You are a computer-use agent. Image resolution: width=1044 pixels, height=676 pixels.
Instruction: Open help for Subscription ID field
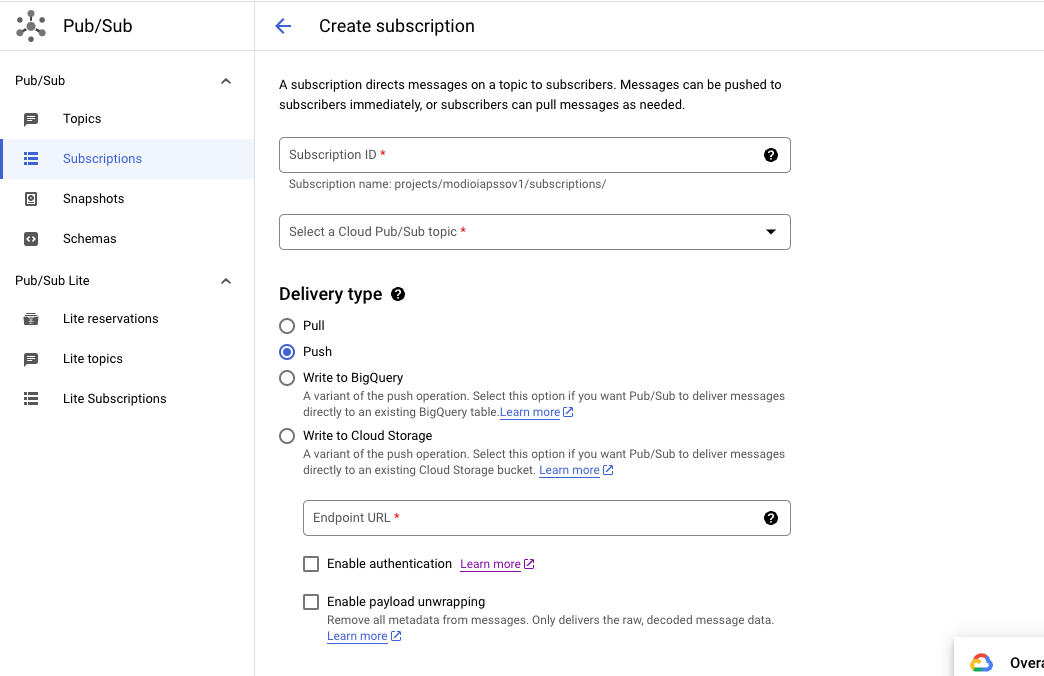(x=770, y=155)
